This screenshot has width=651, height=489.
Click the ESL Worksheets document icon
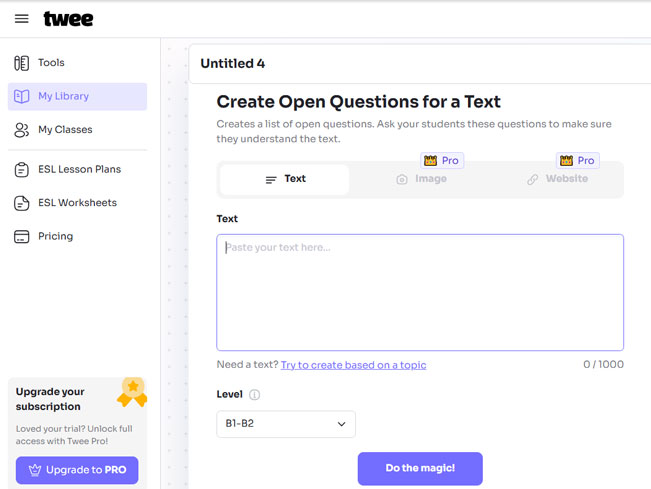(x=22, y=203)
